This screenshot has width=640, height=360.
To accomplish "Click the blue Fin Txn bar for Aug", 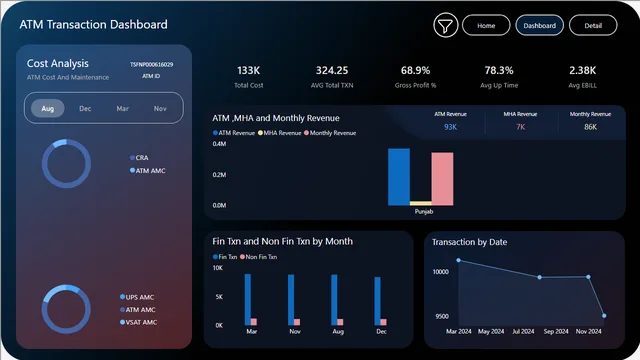I will [x=334, y=300].
